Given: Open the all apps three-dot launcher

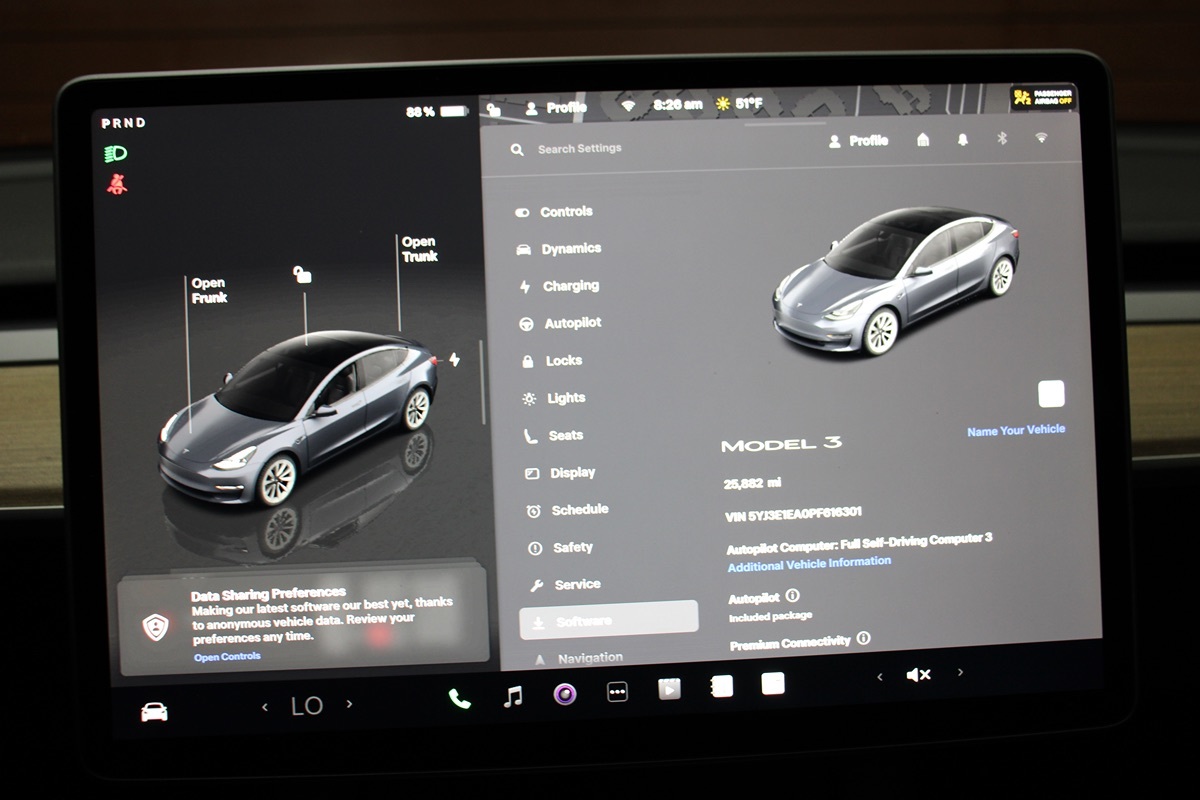Looking at the screenshot, I should [617, 692].
